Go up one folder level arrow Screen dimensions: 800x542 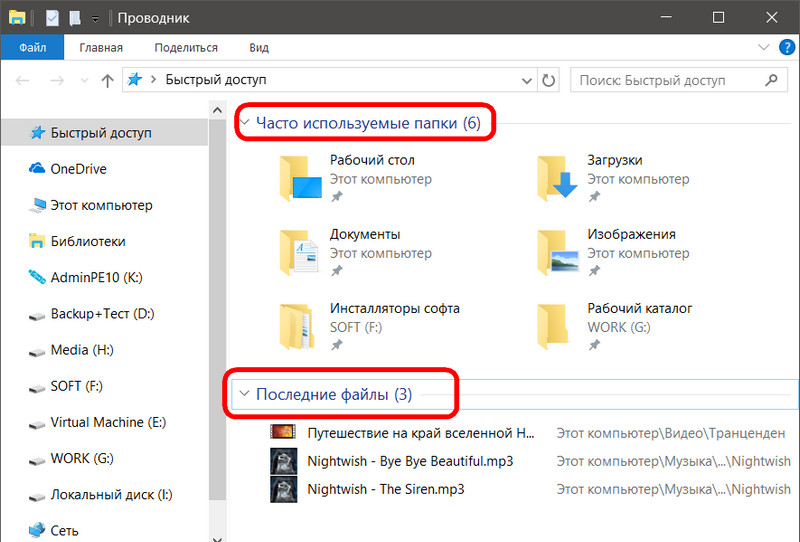point(107,80)
